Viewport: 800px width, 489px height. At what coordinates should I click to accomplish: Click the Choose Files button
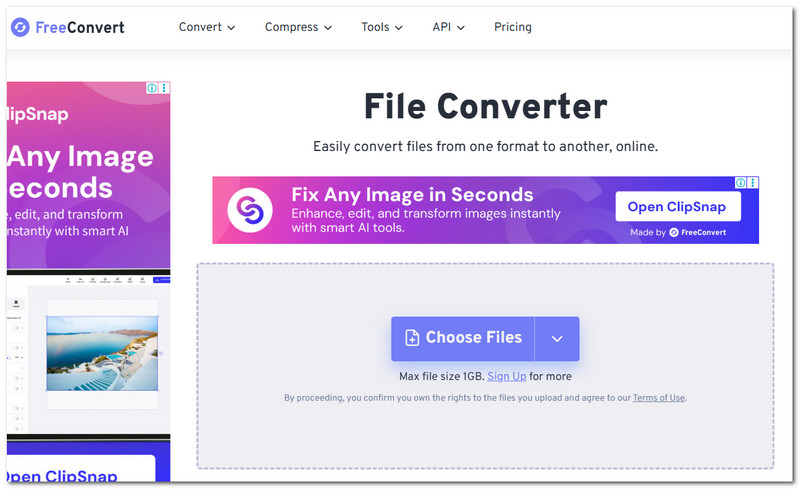[463, 338]
